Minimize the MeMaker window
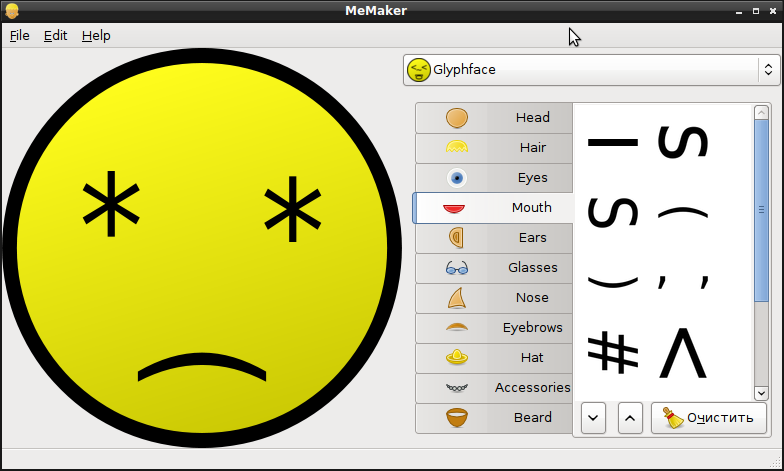Viewport: 784px width, 471px height. (x=739, y=11)
